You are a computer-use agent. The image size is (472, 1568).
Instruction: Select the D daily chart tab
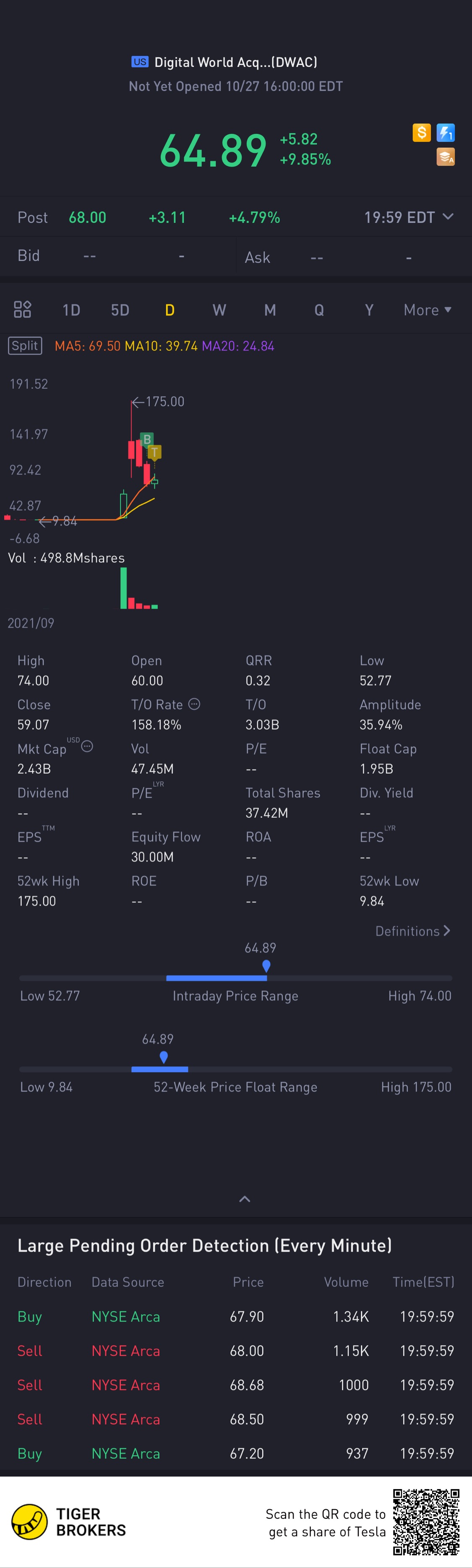(170, 310)
